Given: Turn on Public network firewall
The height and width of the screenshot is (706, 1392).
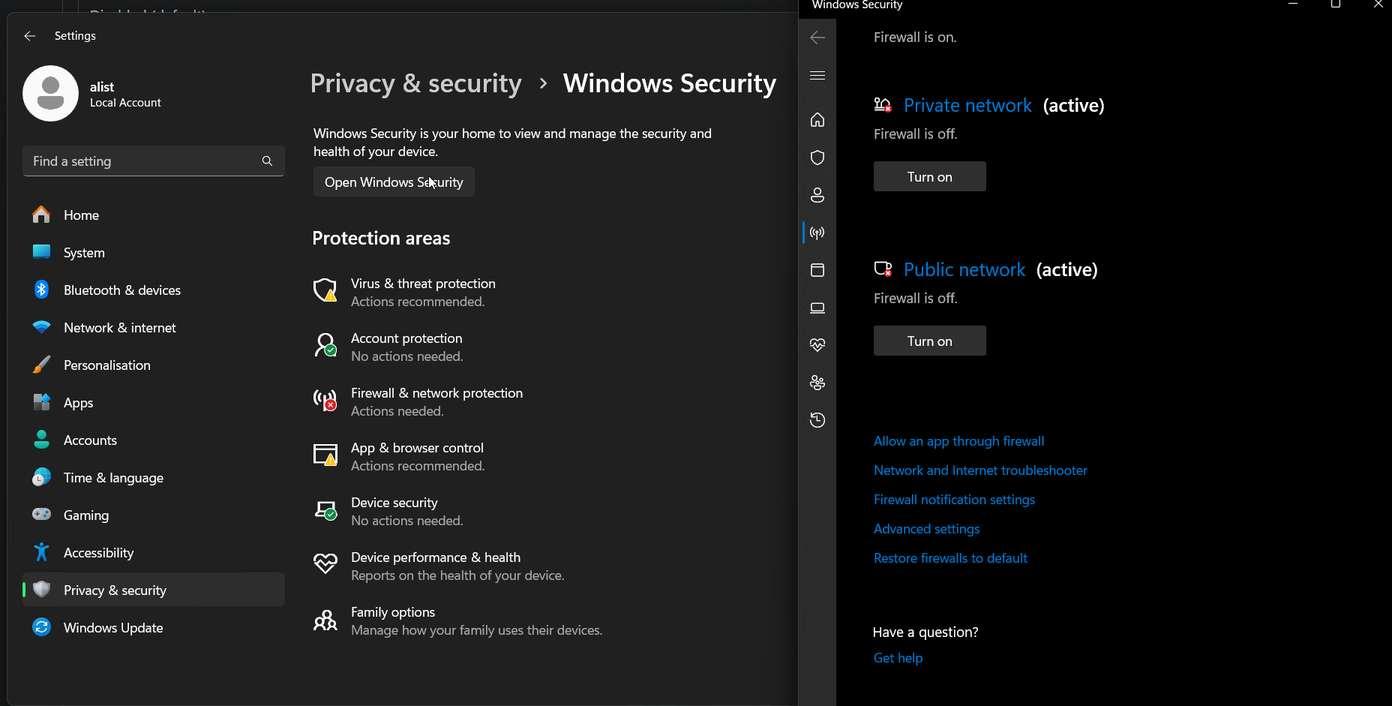Looking at the screenshot, I should click(929, 341).
